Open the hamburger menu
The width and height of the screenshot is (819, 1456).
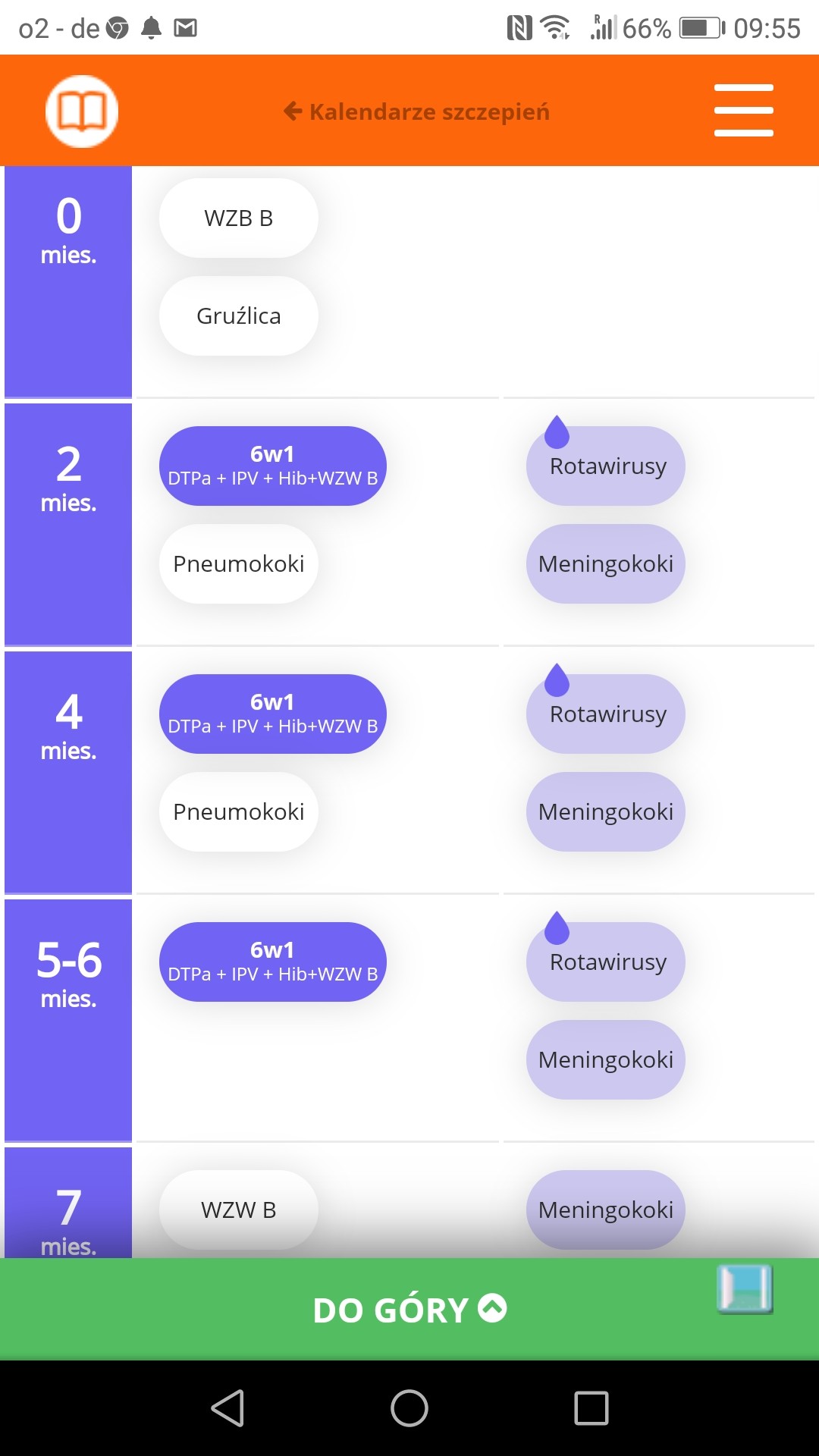point(743,111)
